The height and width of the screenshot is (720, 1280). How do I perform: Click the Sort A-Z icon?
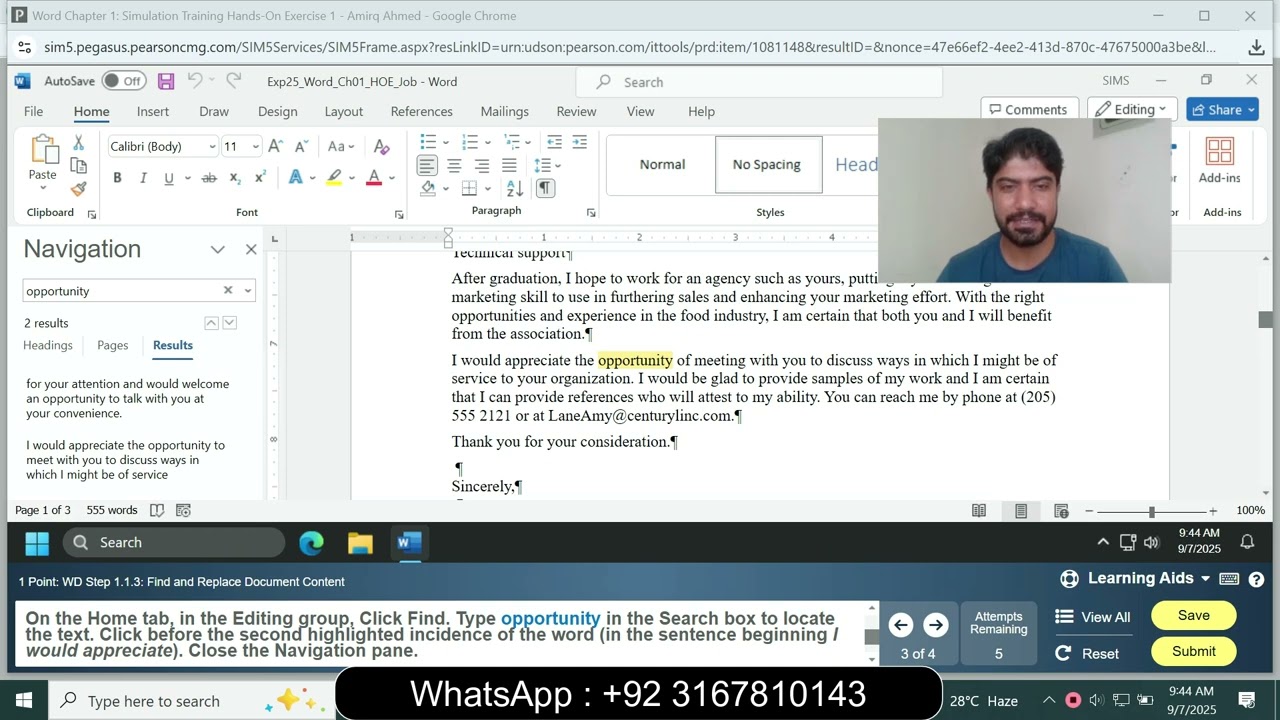(514, 188)
